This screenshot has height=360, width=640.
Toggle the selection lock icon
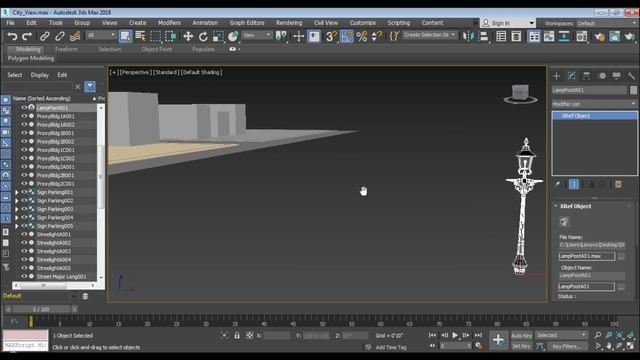tap(237, 336)
